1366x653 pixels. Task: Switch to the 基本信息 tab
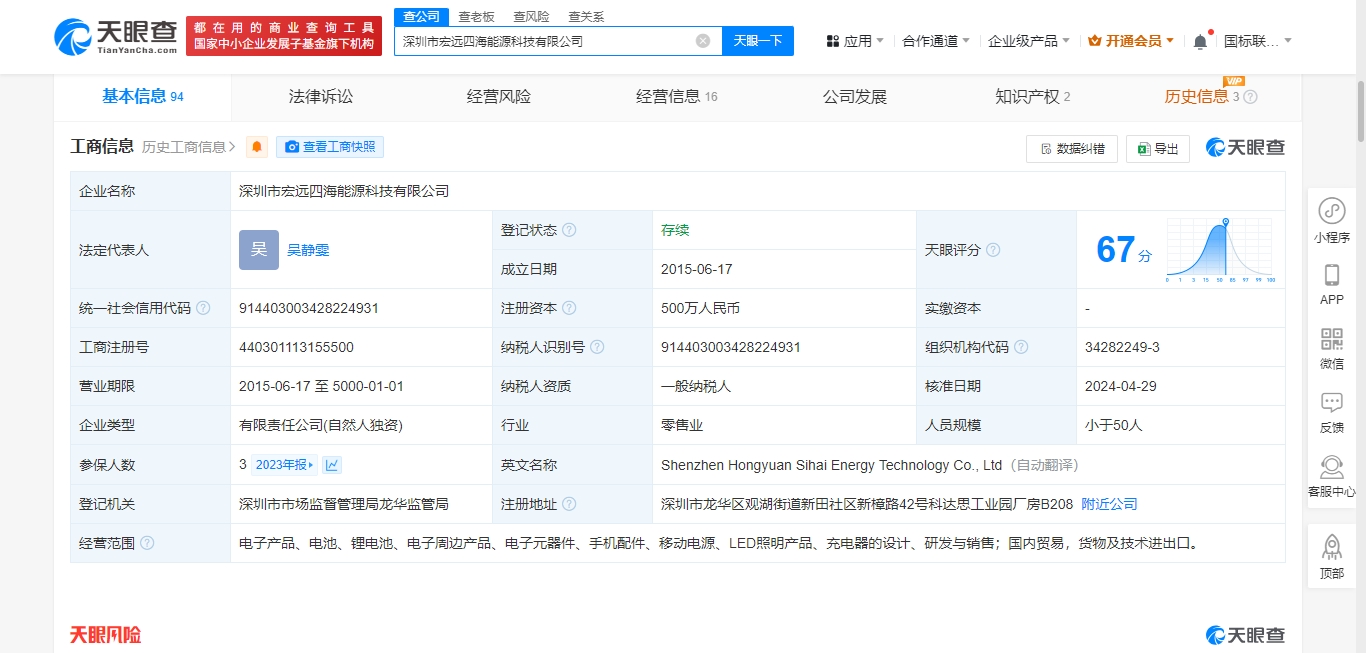point(142,97)
